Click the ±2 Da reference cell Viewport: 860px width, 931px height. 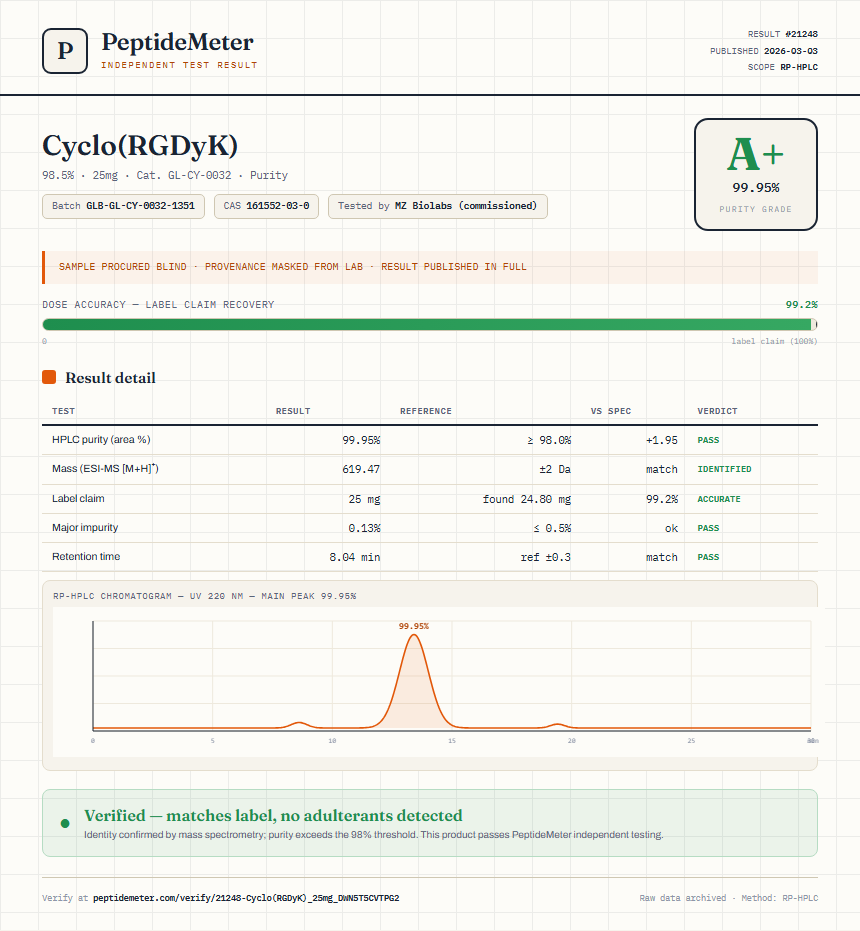555,469
